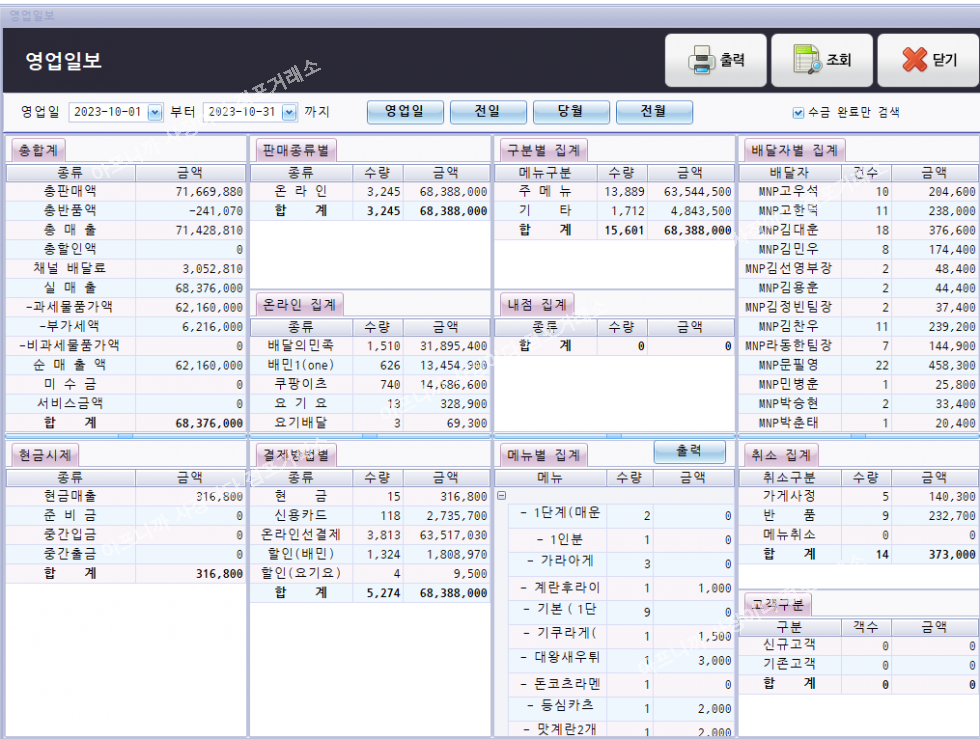Image resolution: width=980 pixels, height=739 pixels.
Task: Open the start date 2023-10-01 dropdown
Action: point(154,112)
